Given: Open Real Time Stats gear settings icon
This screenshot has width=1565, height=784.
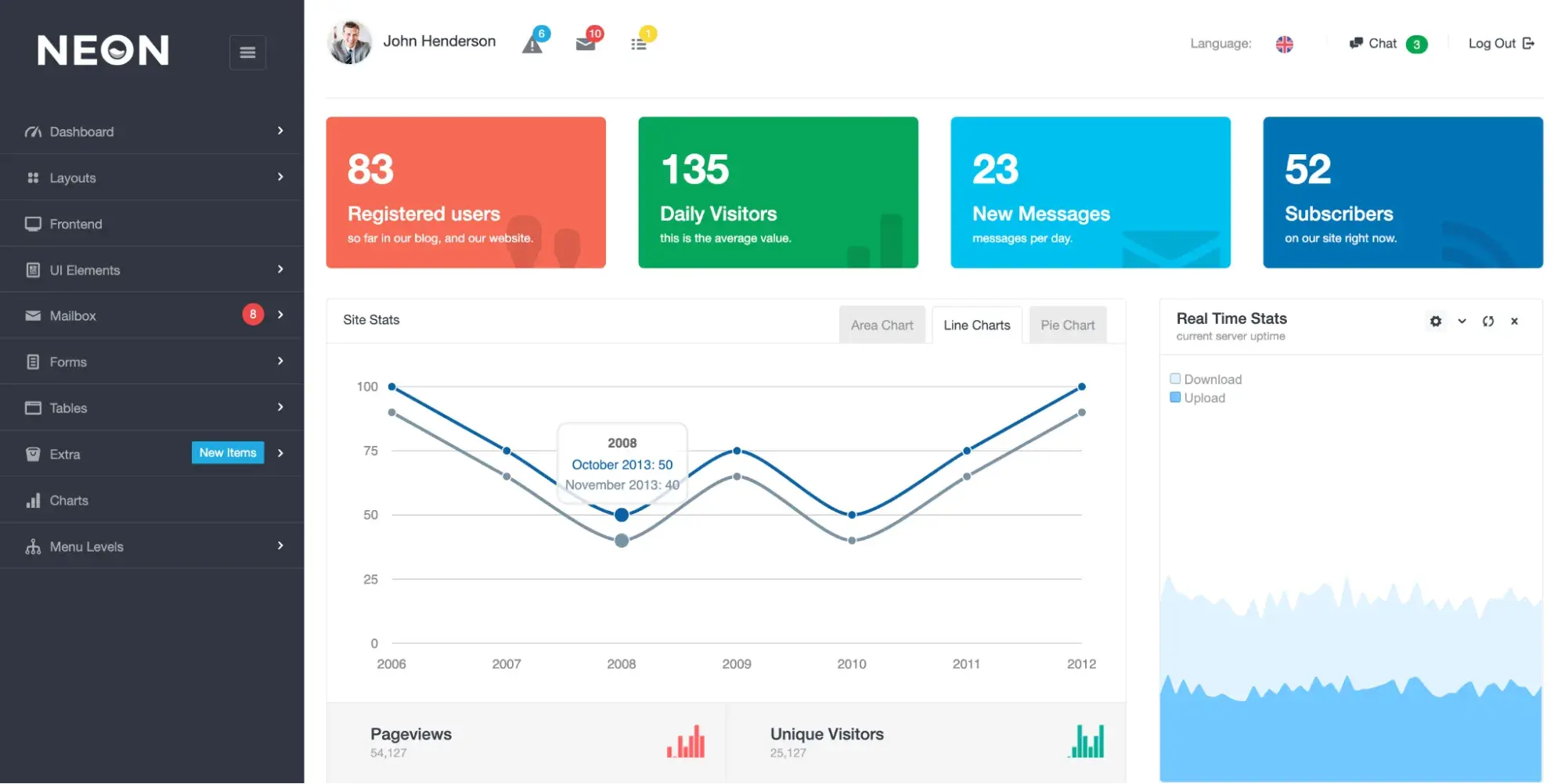Looking at the screenshot, I should pyautogui.click(x=1435, y=322).
